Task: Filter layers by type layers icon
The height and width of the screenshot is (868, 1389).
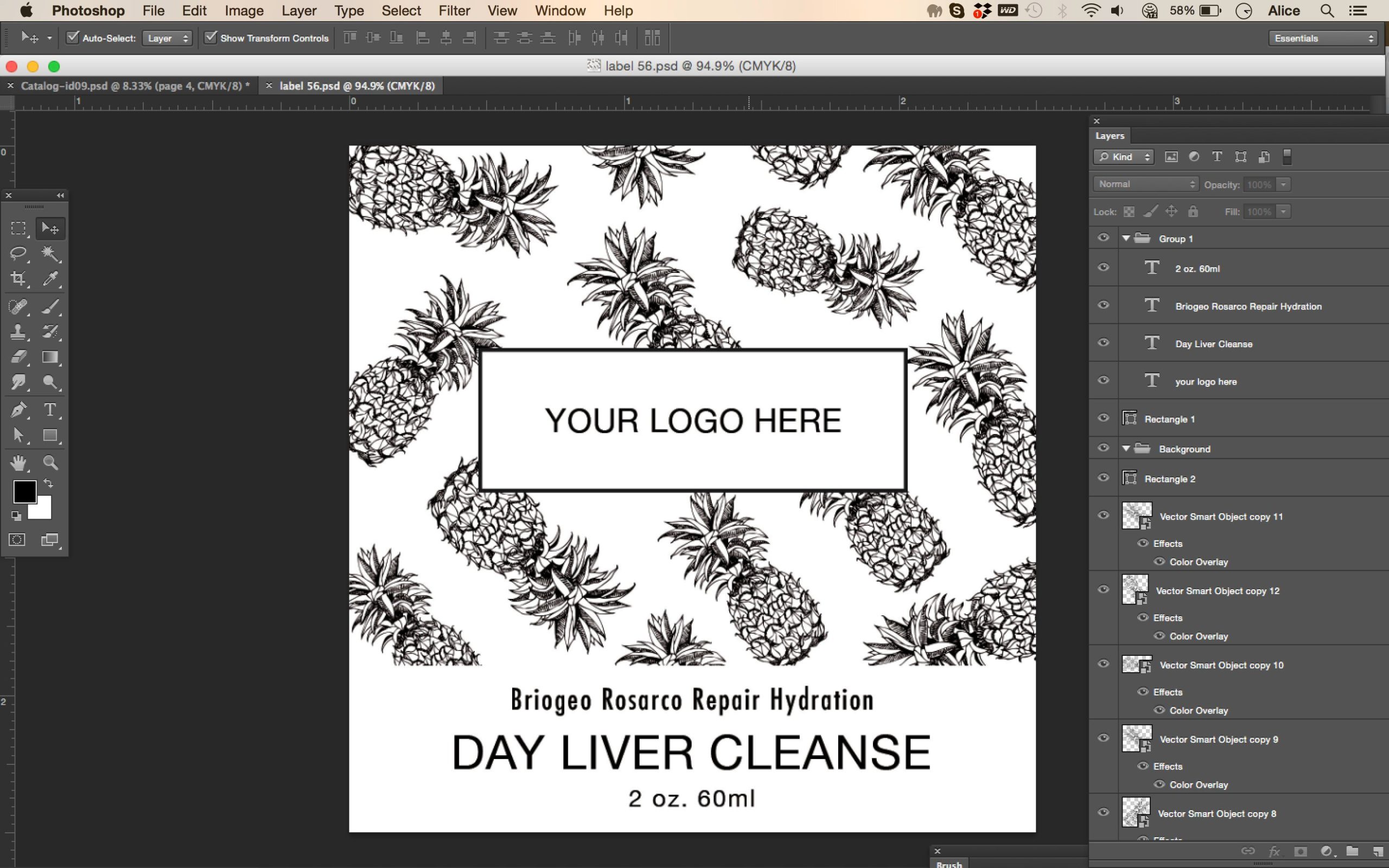Action: pyautogui.click(x=1216, y=157)
